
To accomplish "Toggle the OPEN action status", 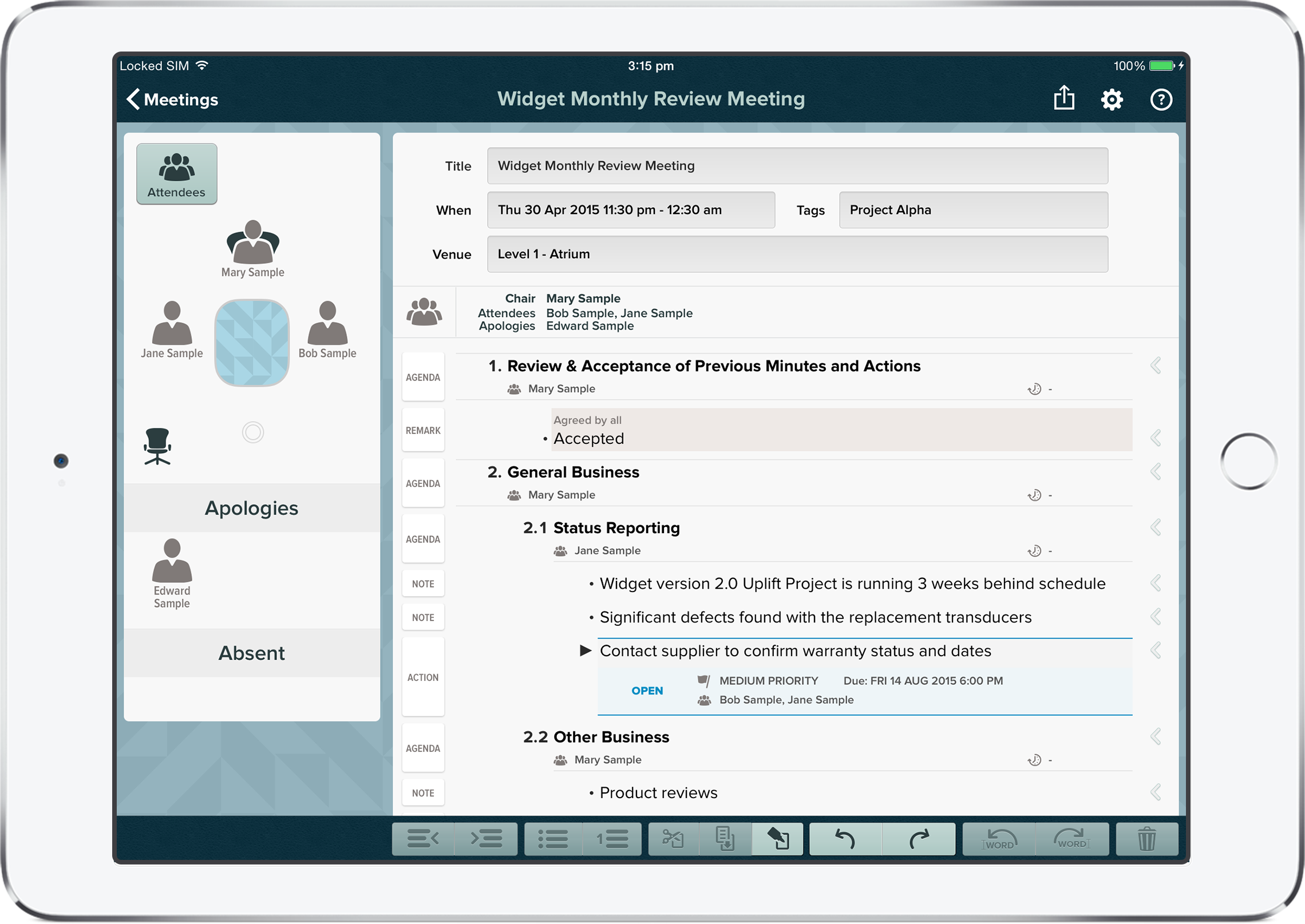I will (647, 691).
